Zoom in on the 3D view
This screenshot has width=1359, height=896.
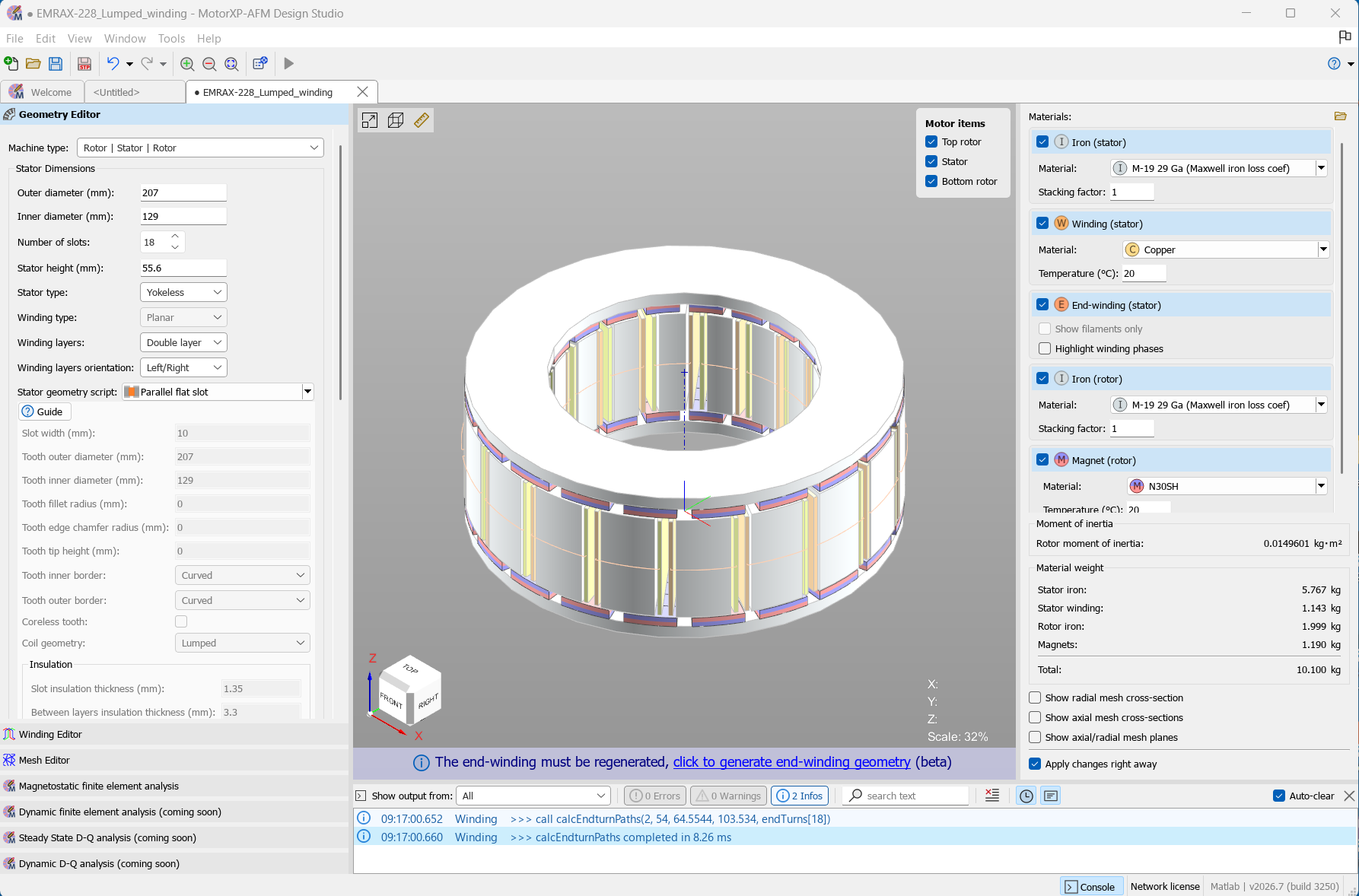187,64
